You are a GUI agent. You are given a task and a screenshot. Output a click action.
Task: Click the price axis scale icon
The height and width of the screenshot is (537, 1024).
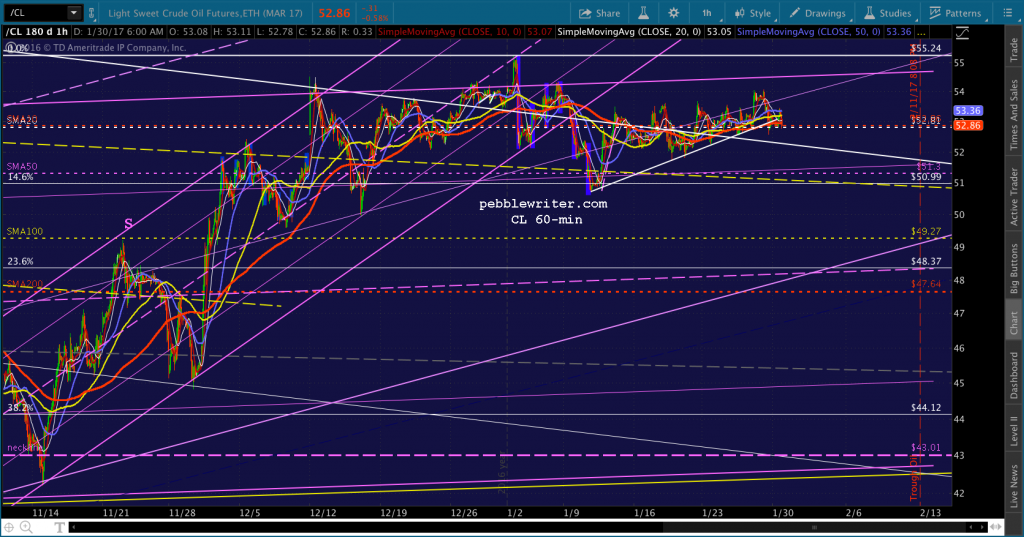961,33
